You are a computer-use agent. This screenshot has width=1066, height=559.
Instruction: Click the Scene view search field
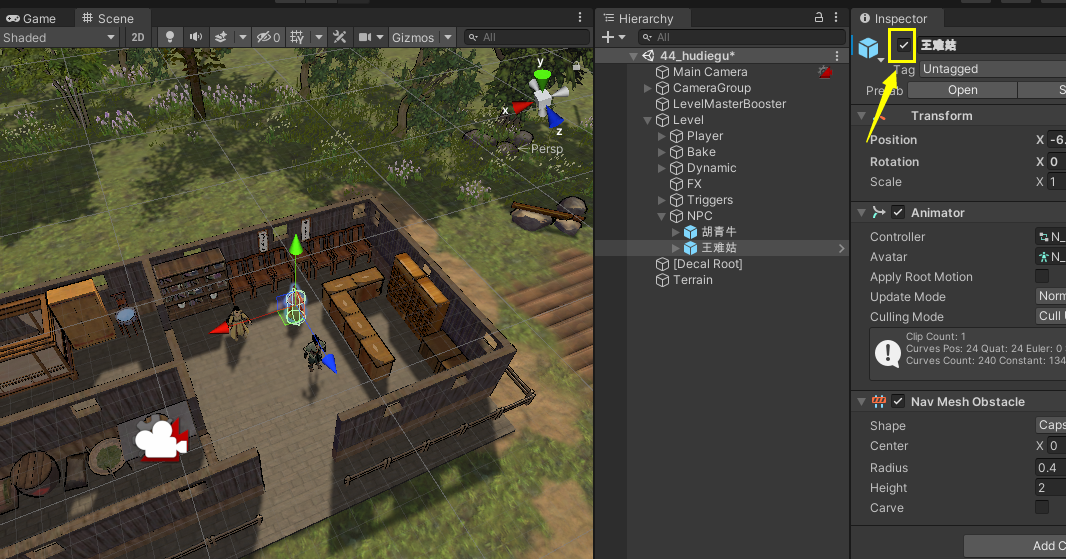[x=527, y=37]
